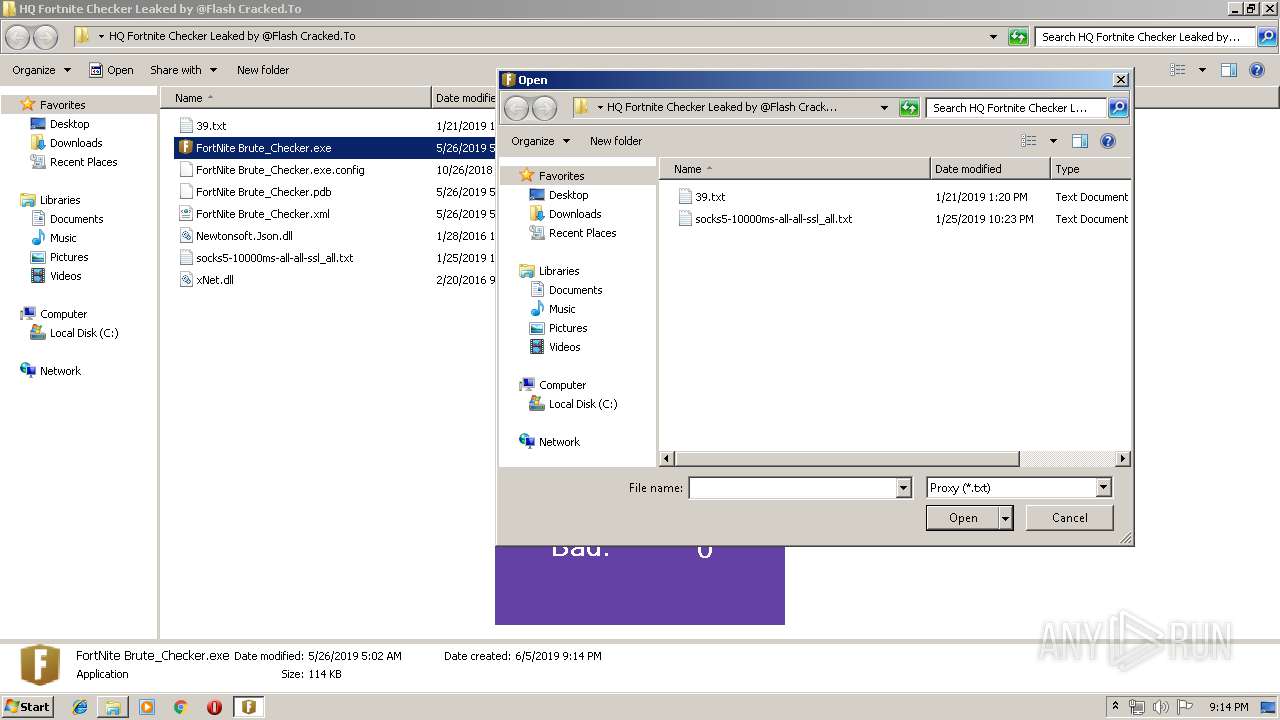
Task: Open Internet Explorer from the taskbar
Action: pyautogui.click(x=80, y=707)
